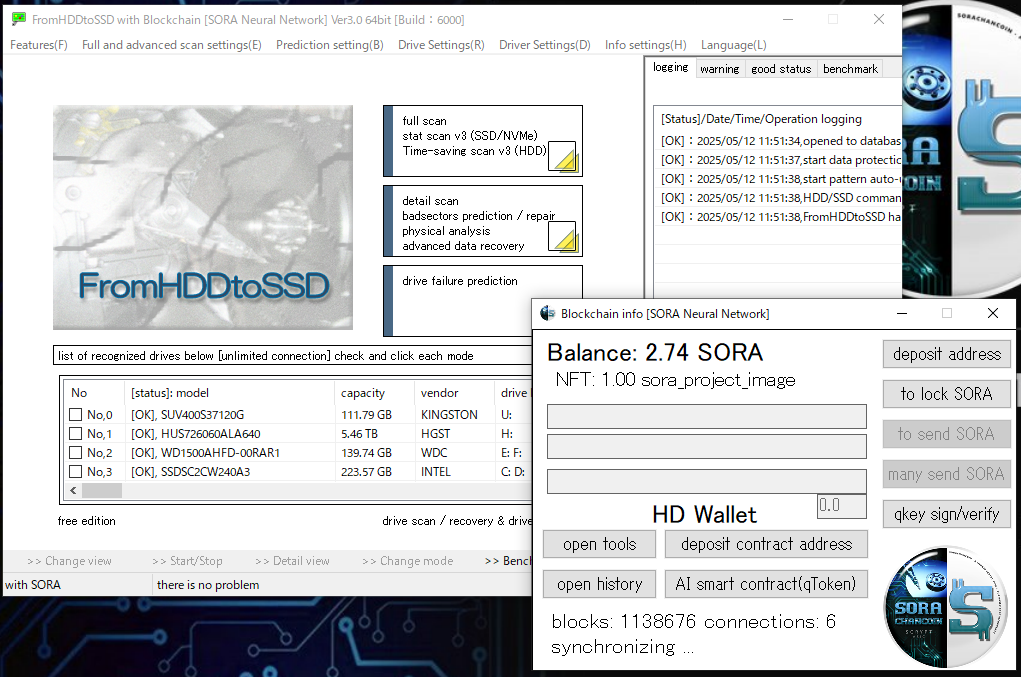Switch to the logging tab
The width and height of the screenshot is (1021, 677).
coord(671,67)
